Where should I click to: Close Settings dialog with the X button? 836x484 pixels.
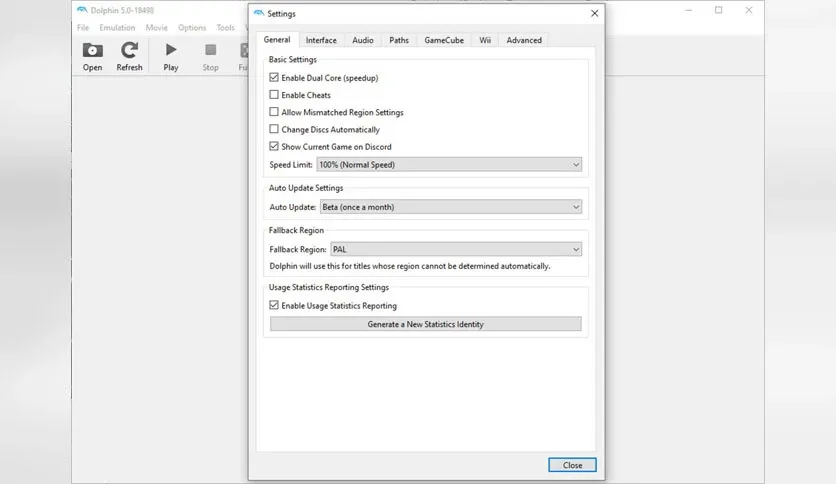(594, 13)
